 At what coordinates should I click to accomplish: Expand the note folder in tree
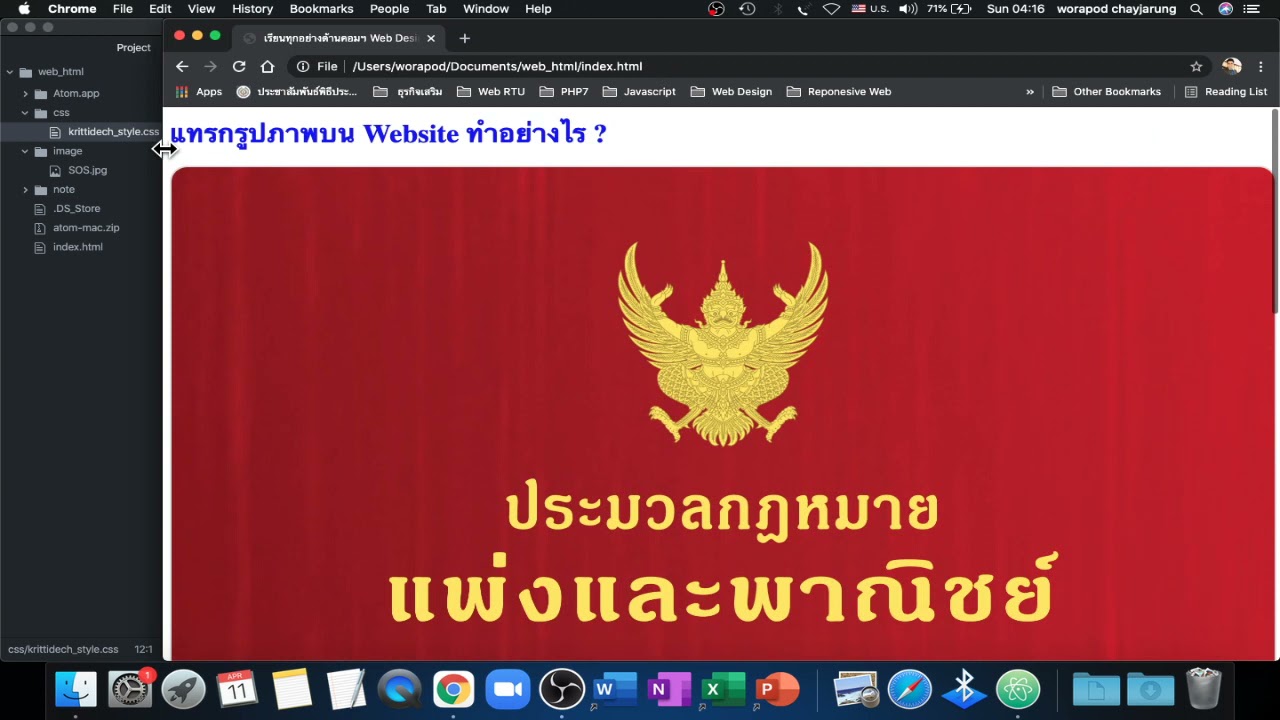click(x=25, y=189)
